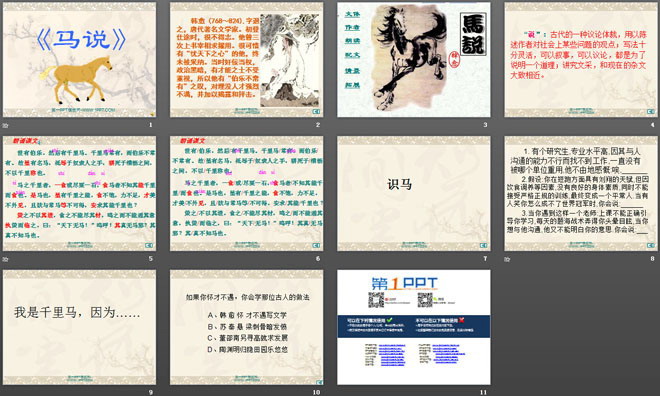Screen dimensions: 660x396
Task: Click the 韩愈 portrait painting on slide 2
Action: point(290,60)
